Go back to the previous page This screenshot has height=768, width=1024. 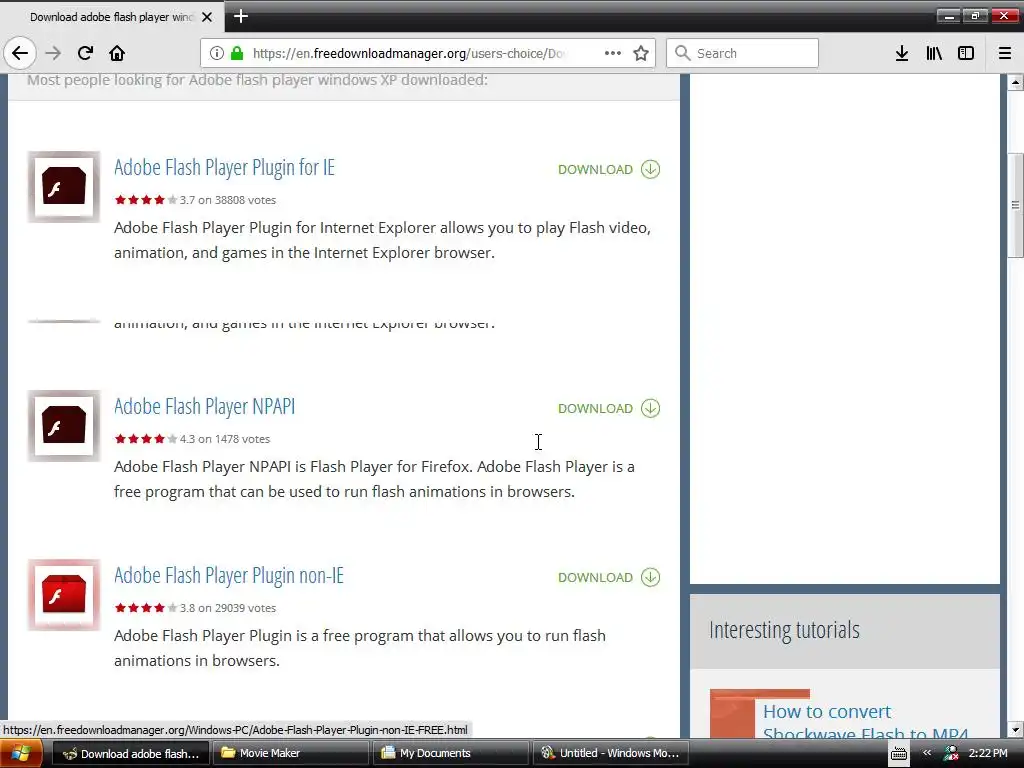point(20,53)
